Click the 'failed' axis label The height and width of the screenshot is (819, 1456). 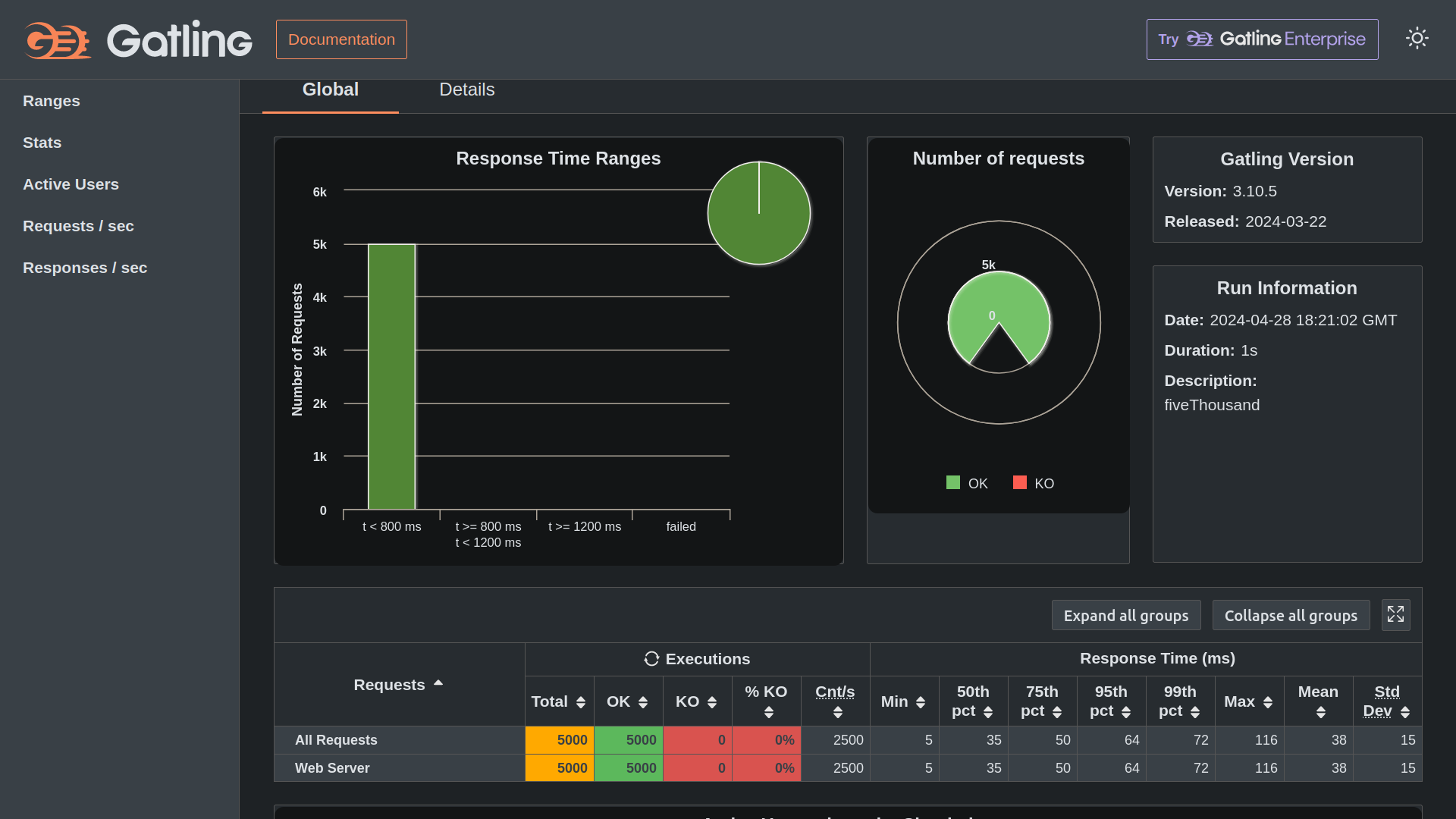(681, 526)
